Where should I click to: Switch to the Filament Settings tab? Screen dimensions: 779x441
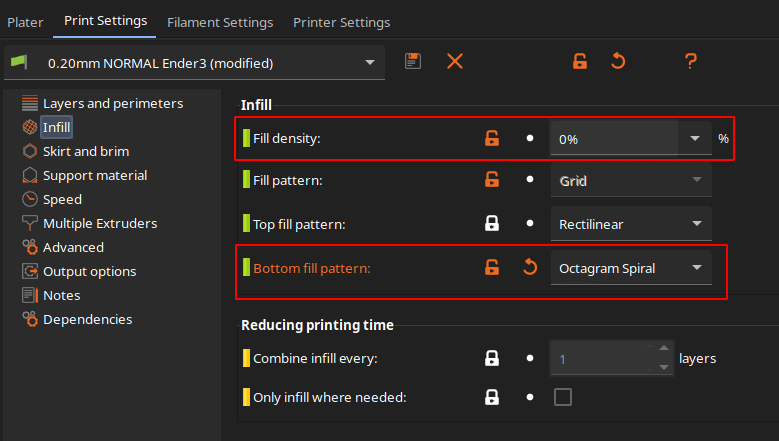click(x=220, y=22)
